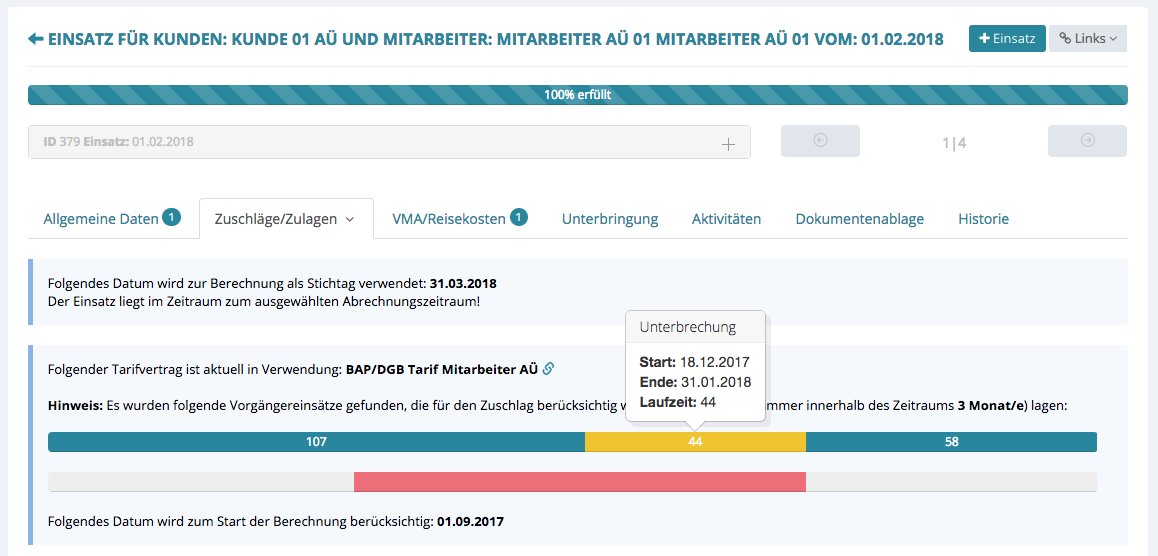This screenshot has width=1158, height=556.
Task: Open the Tarifvertrag link icon
Action: (548, 369)
